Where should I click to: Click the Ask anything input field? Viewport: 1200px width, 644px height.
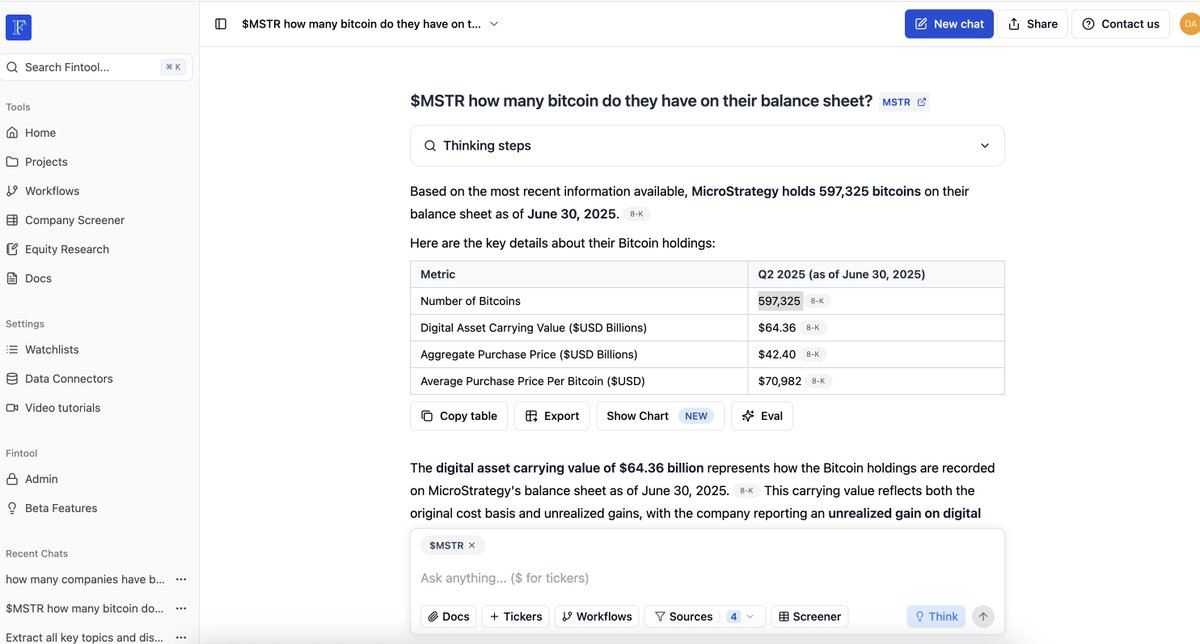tap(707, 578)
